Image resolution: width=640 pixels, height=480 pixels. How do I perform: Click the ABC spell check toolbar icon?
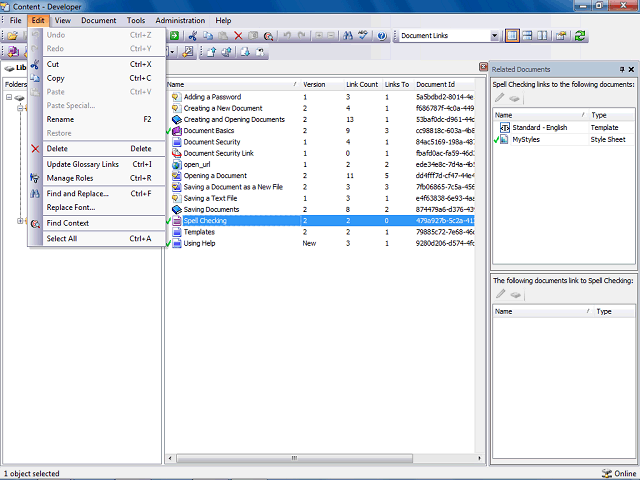tap(363, 36)
